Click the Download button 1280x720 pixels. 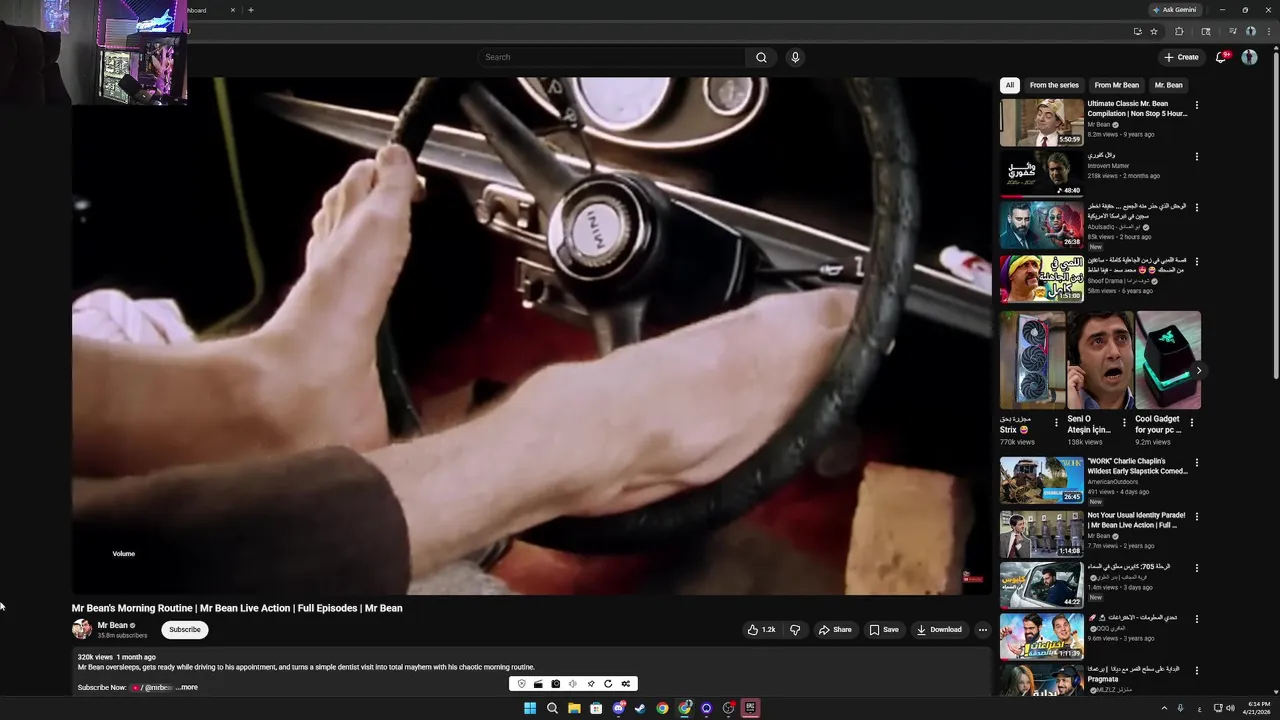coord(939,630)
